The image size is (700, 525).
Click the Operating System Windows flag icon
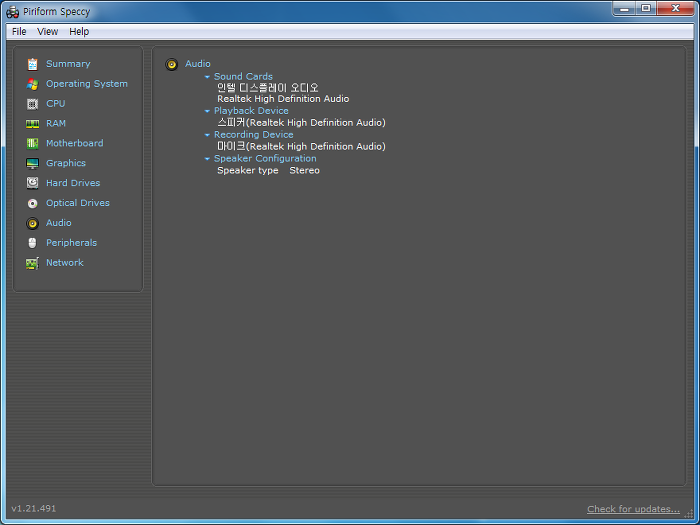click(32, 84)
